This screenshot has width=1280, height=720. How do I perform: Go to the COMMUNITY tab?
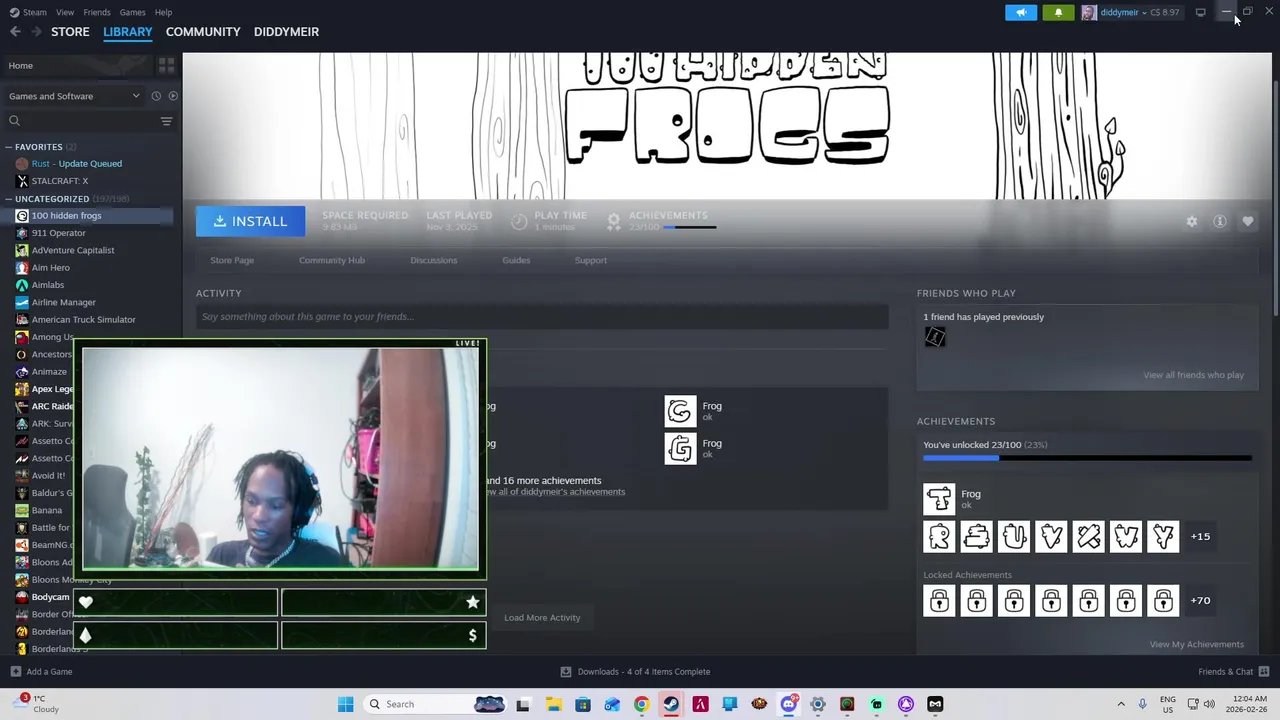(x=203, y=32)
